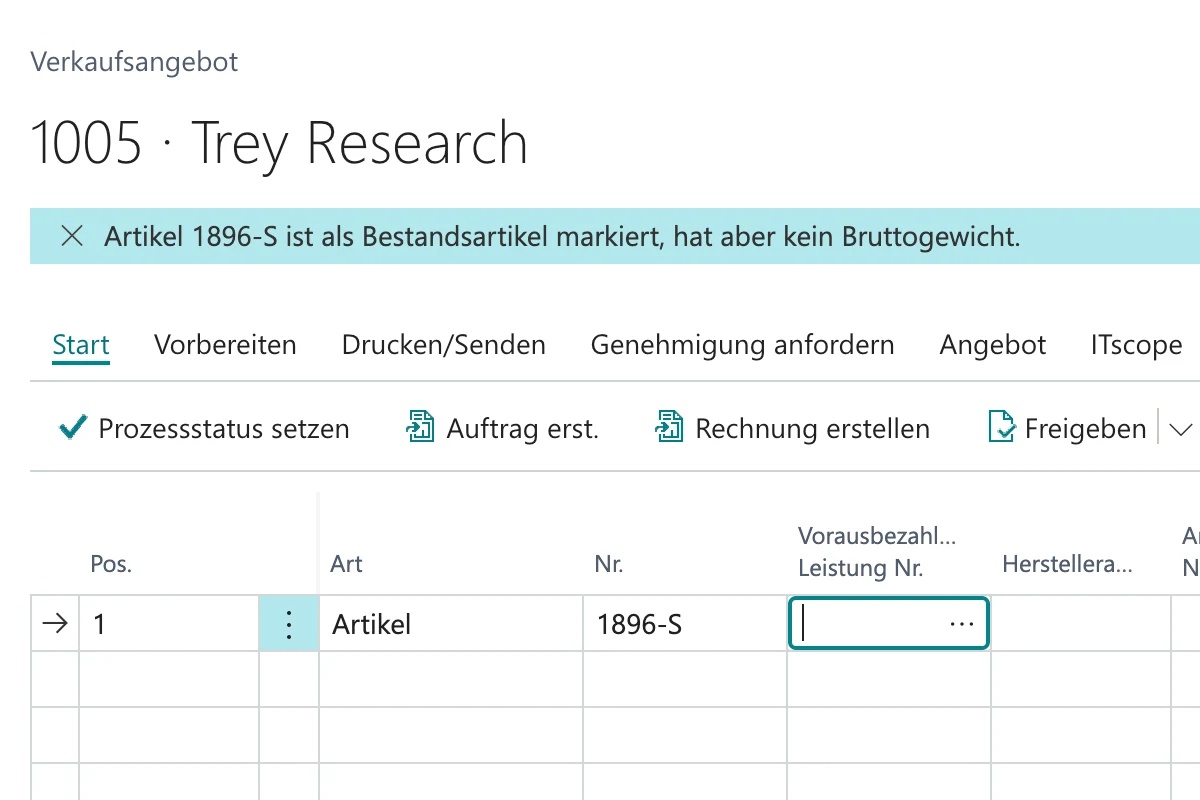Open the Angebot tab
1200x800 pixels.
coord(993,345)
